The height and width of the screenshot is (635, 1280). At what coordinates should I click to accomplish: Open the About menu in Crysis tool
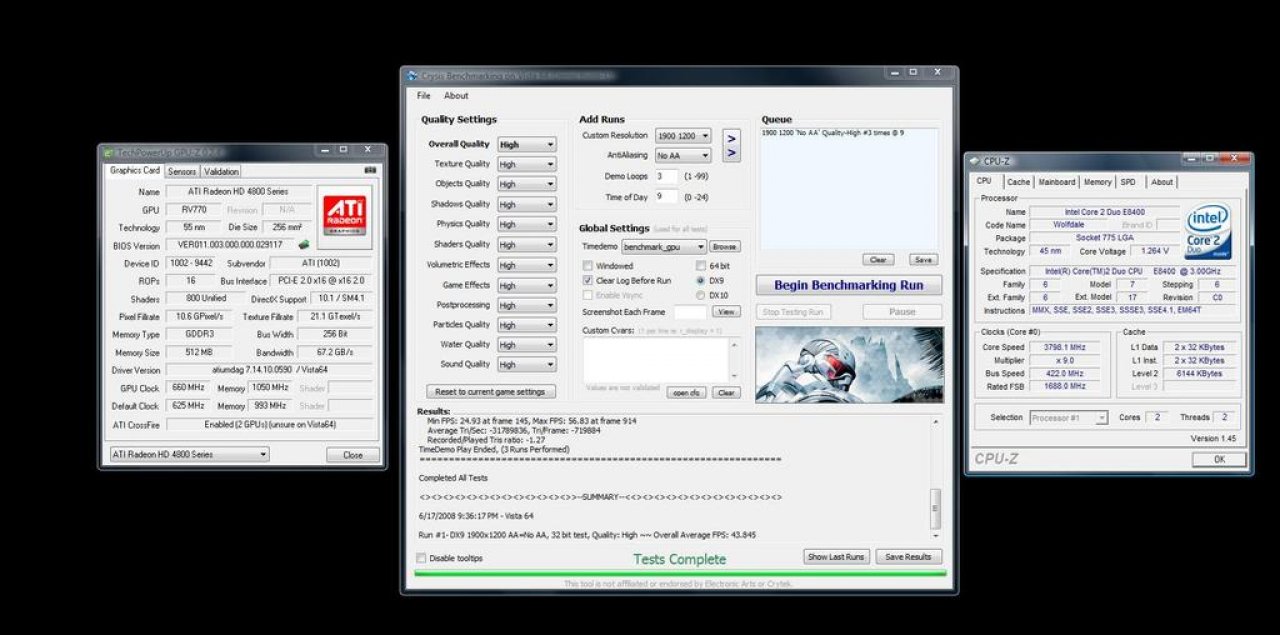[x=456, y=96]
